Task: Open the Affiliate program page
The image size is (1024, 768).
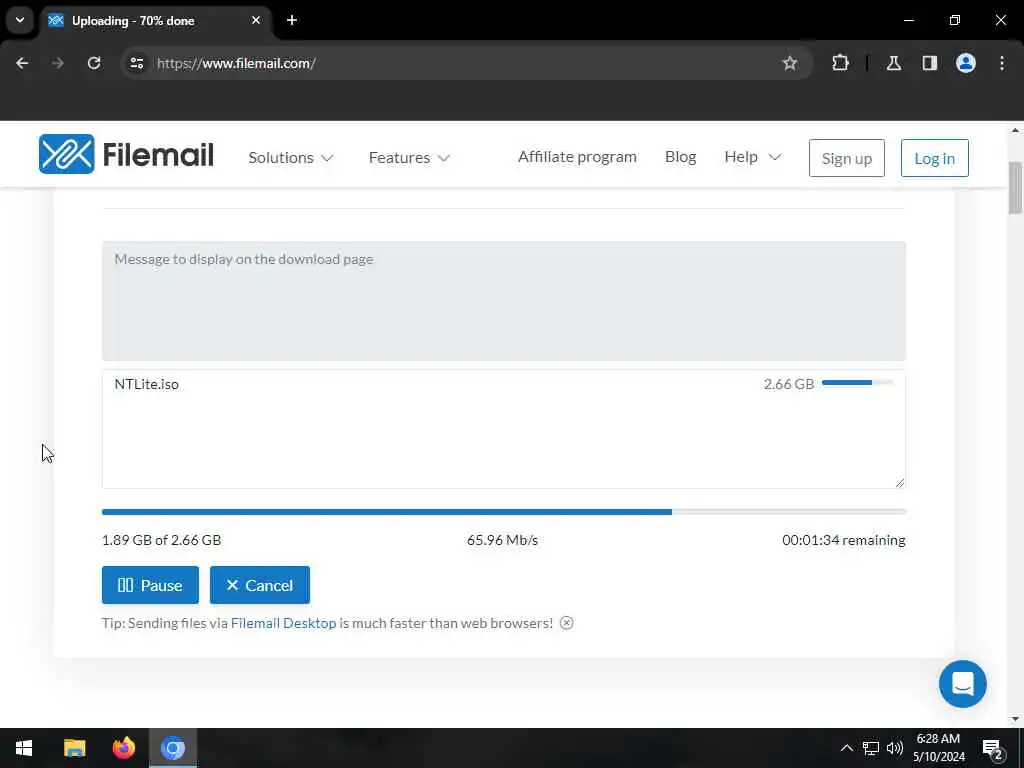Action: (x=577, y=157)
